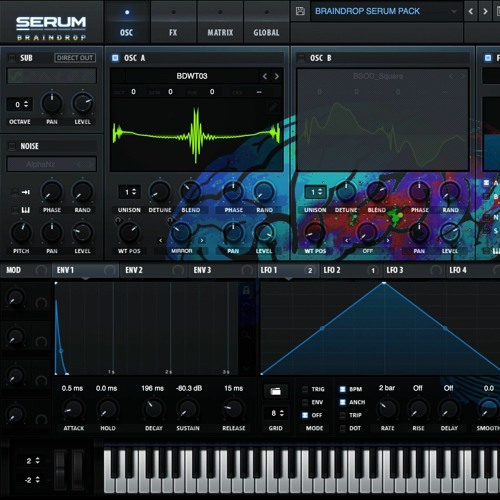Click the LFO 1 modulation count badge
Screen dimensions: 500x500
click(310, 270)
